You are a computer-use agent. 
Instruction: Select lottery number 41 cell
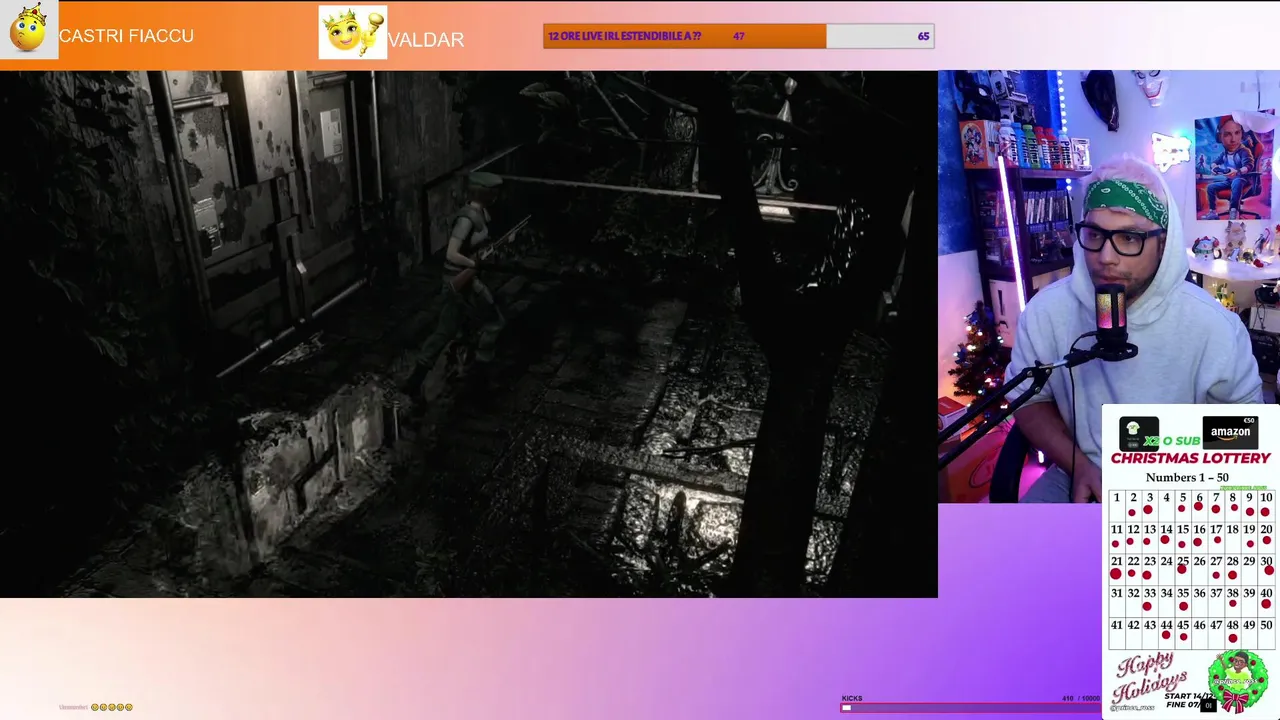tap(1116, 632)
